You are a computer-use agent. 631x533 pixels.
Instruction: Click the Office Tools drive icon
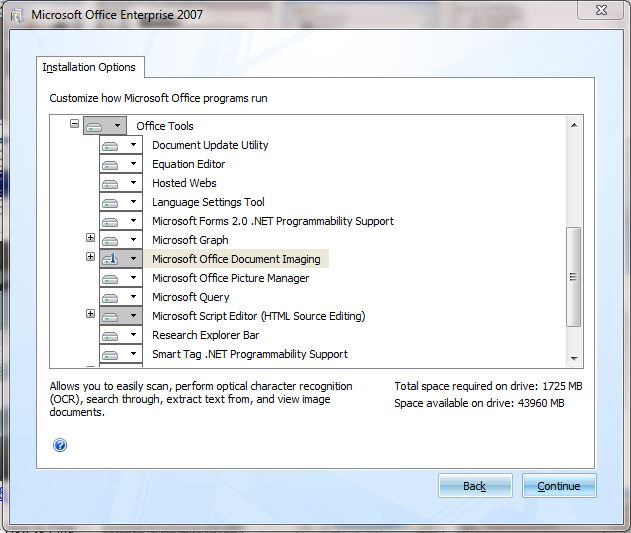[94, 127]
